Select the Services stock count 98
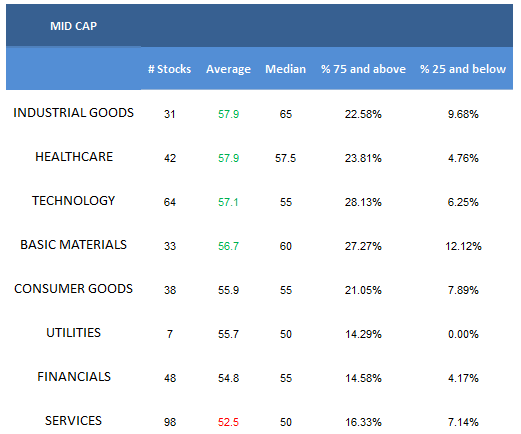This screenshot has height=434, width=521. click(x=170, y=422)
